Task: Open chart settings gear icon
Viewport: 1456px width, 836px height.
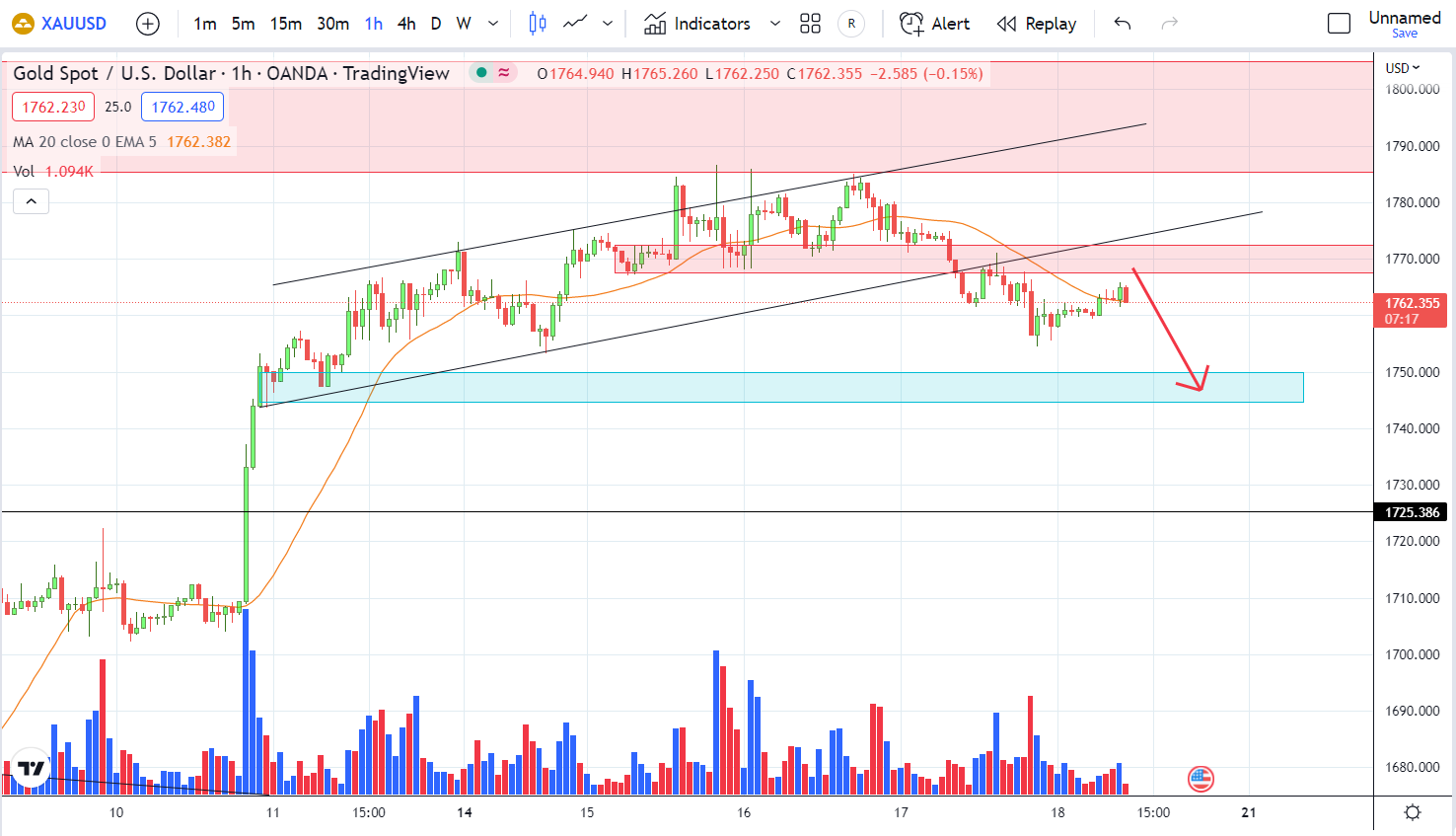Action: click(1413, 812)
